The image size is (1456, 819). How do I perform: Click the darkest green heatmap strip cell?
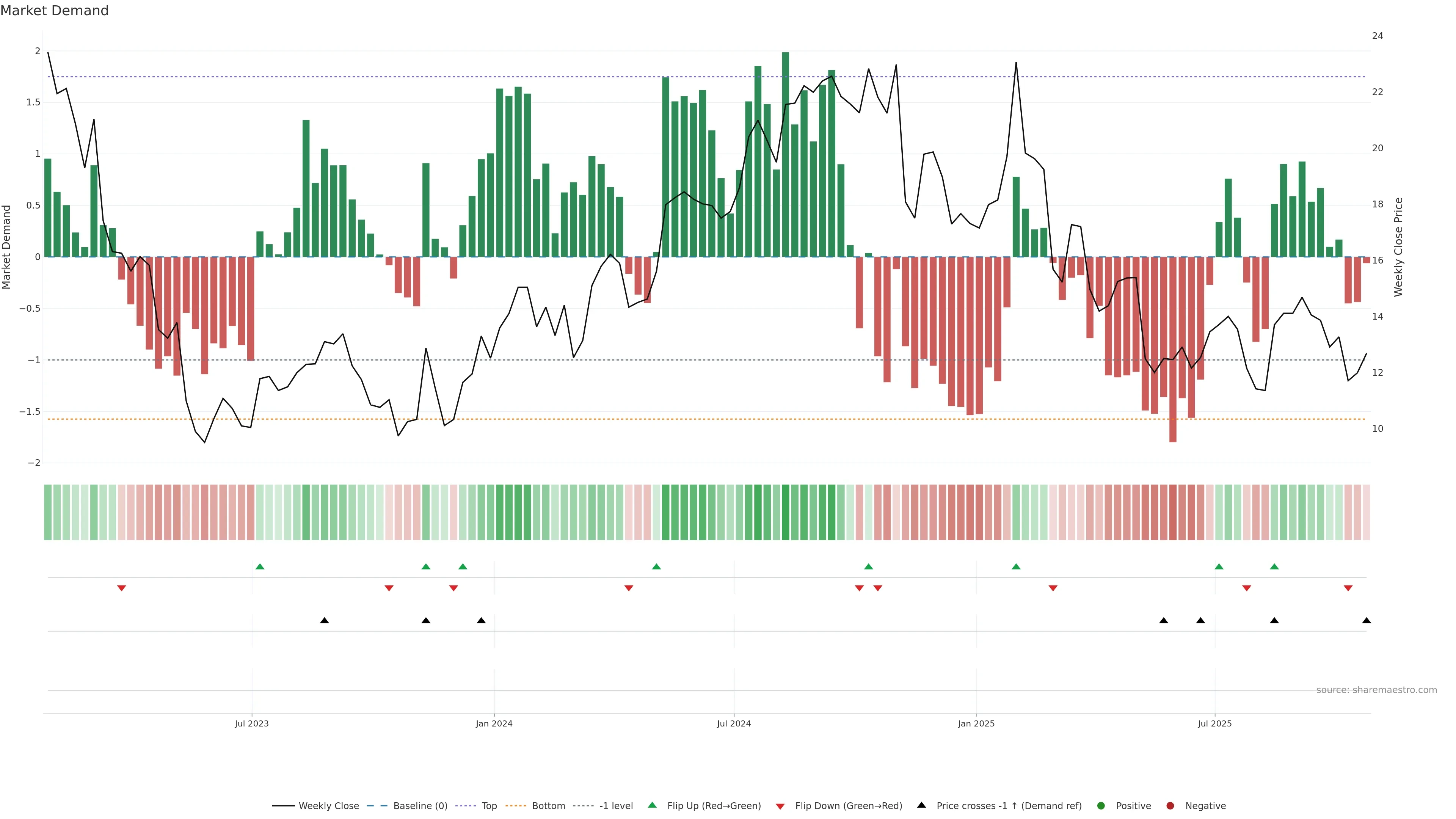(785, 512)
